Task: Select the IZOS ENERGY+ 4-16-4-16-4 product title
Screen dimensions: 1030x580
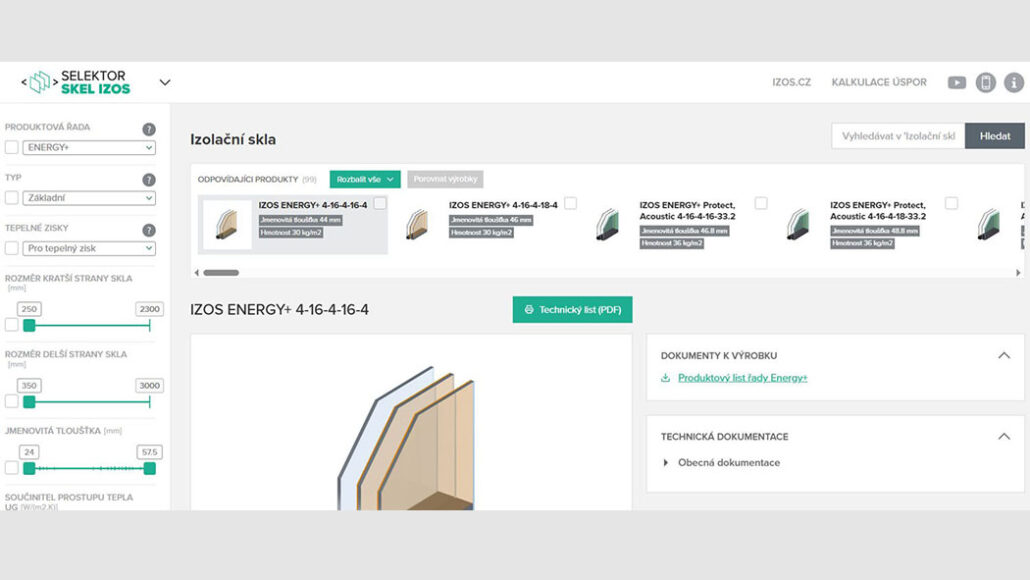Action: pos(313,205)
